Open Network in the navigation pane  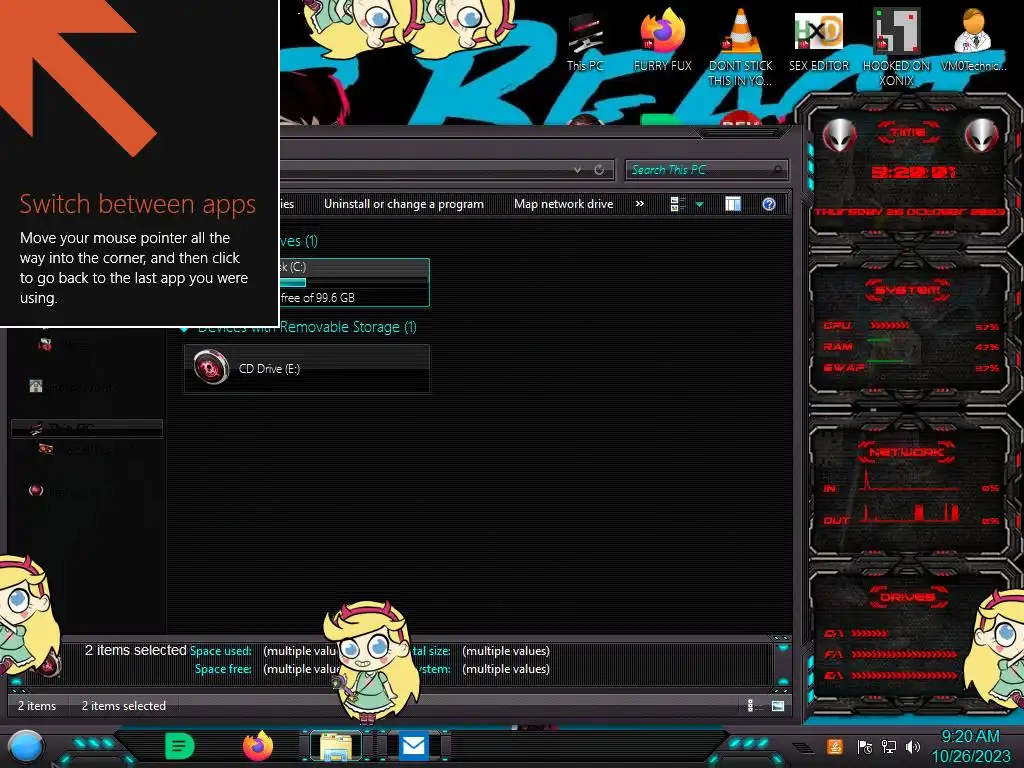(63, 490)
